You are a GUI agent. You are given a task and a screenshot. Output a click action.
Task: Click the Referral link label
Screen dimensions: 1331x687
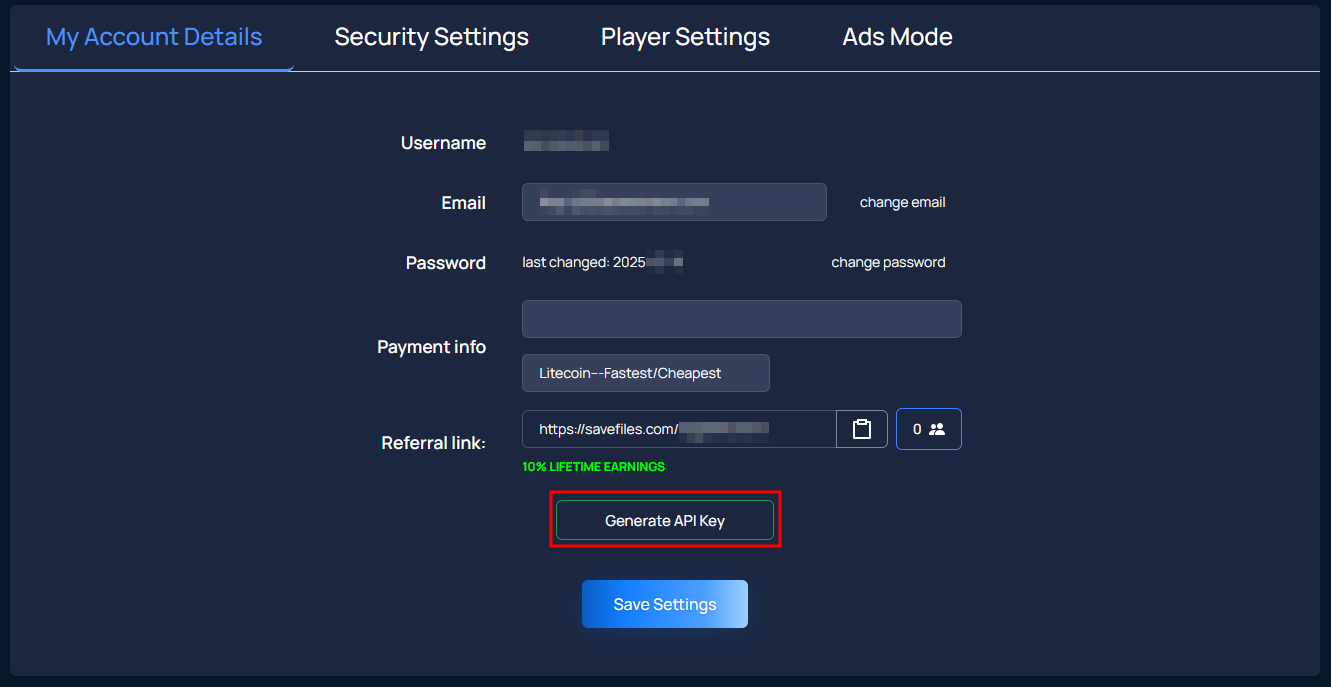coord(433,442)
